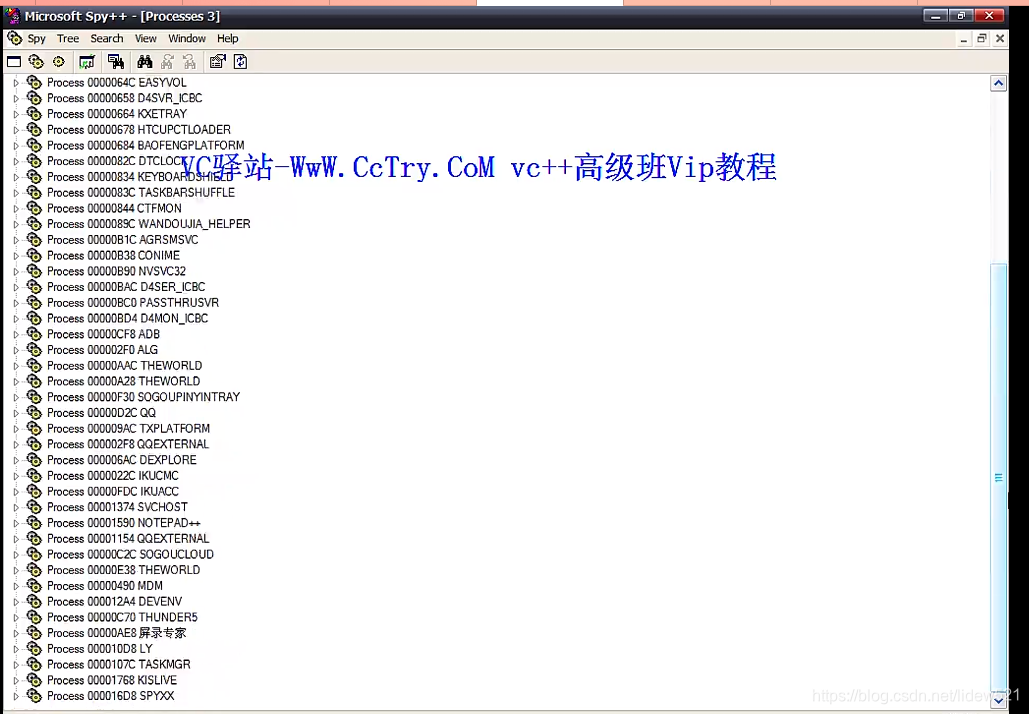
Task: Open the Properties toolbar icon
Action: pos(217,62)
